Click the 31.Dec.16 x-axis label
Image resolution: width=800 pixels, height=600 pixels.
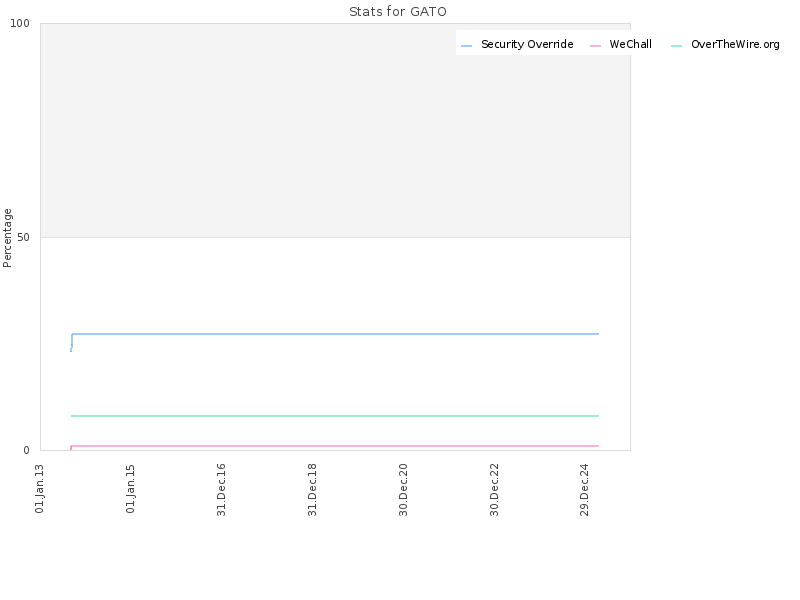(x=221, y=490)
